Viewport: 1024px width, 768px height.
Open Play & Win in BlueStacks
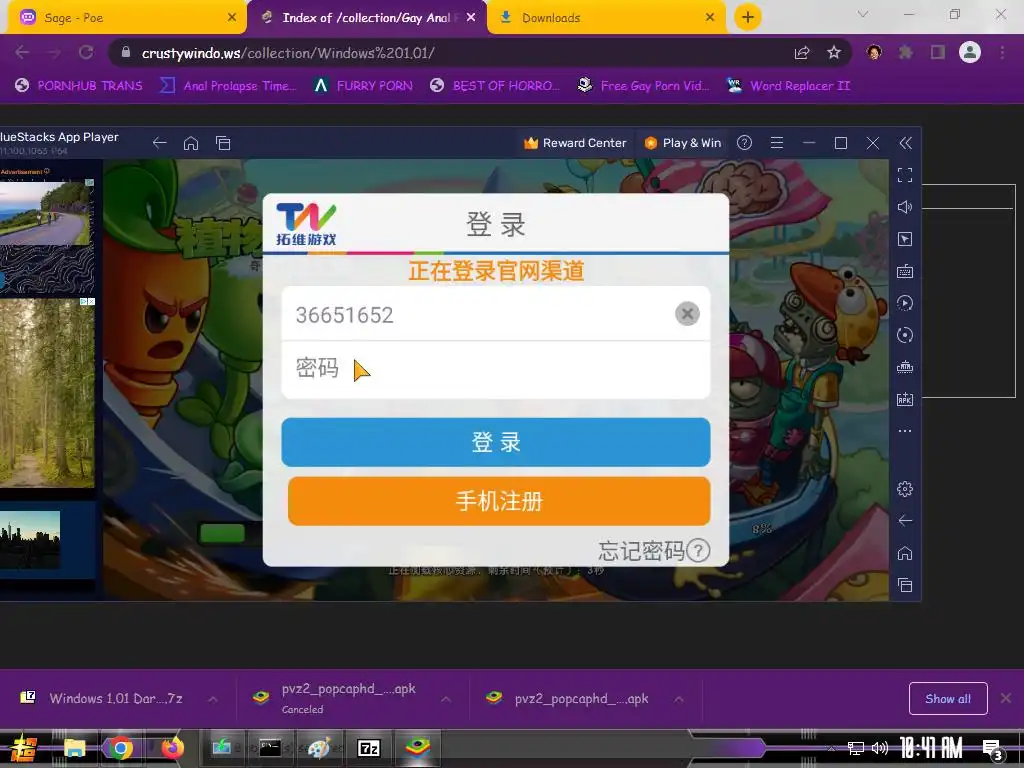pos(682,142)
